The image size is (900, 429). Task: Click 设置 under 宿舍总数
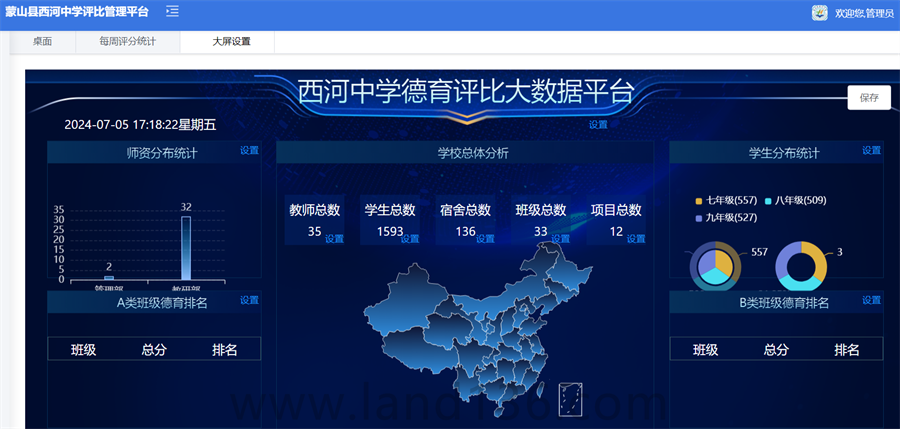[x=485, y=239]
